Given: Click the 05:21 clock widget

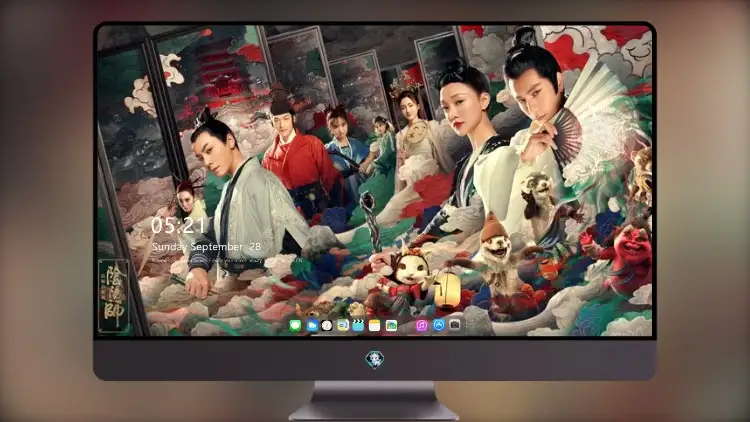Looking at the screenshot, I should click(x=178, y=225).
